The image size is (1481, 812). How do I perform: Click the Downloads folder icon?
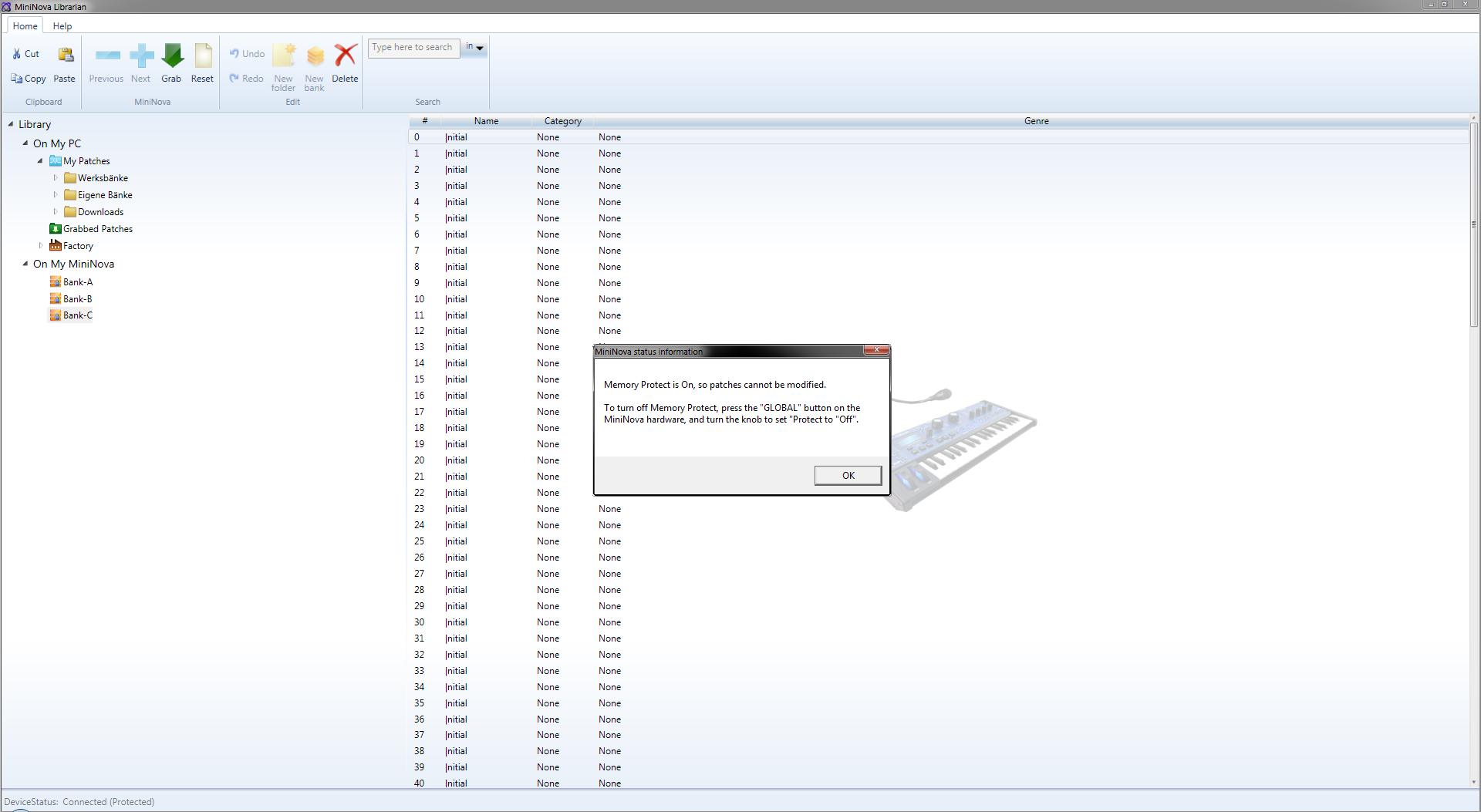[70, 212]
